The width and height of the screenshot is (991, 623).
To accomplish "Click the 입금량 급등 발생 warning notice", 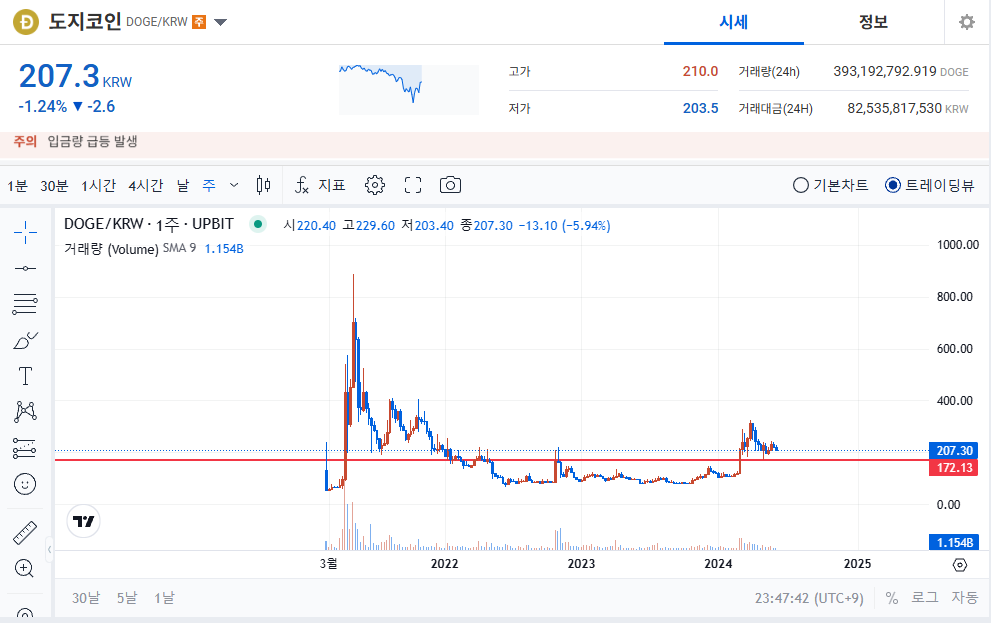I will coord(92,142).
